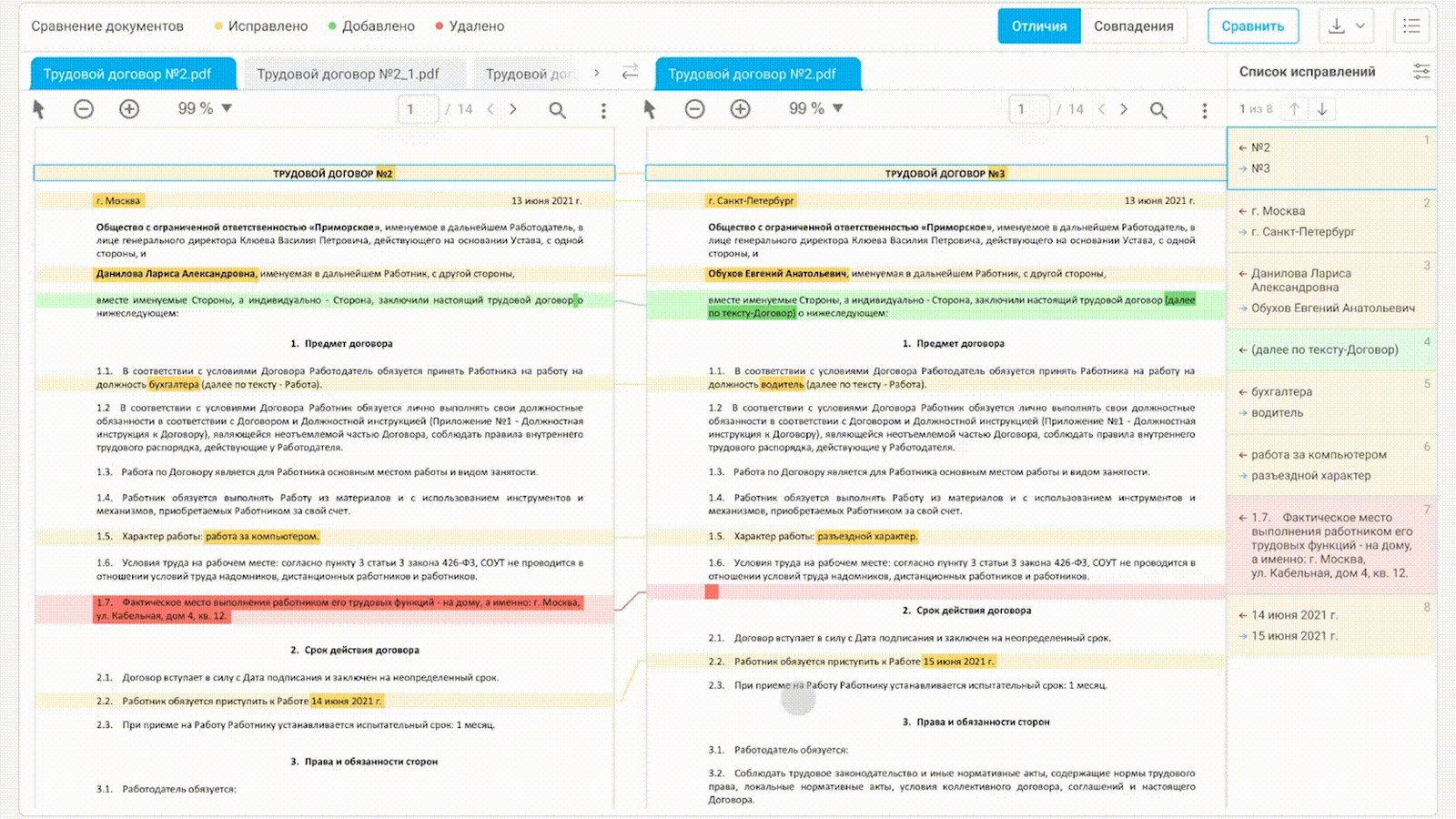Switch view to Совпадения
1456x819 pixels.
click(x=1134, y=26)
